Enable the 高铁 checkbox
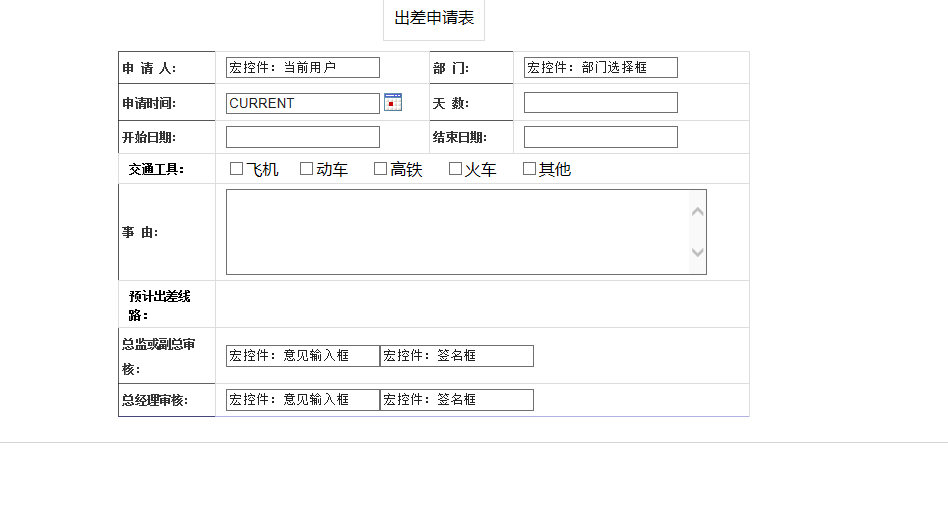Image resolution: width=948 pixels, height=510 pixels. pyautogui.click(x=380, y=169)
